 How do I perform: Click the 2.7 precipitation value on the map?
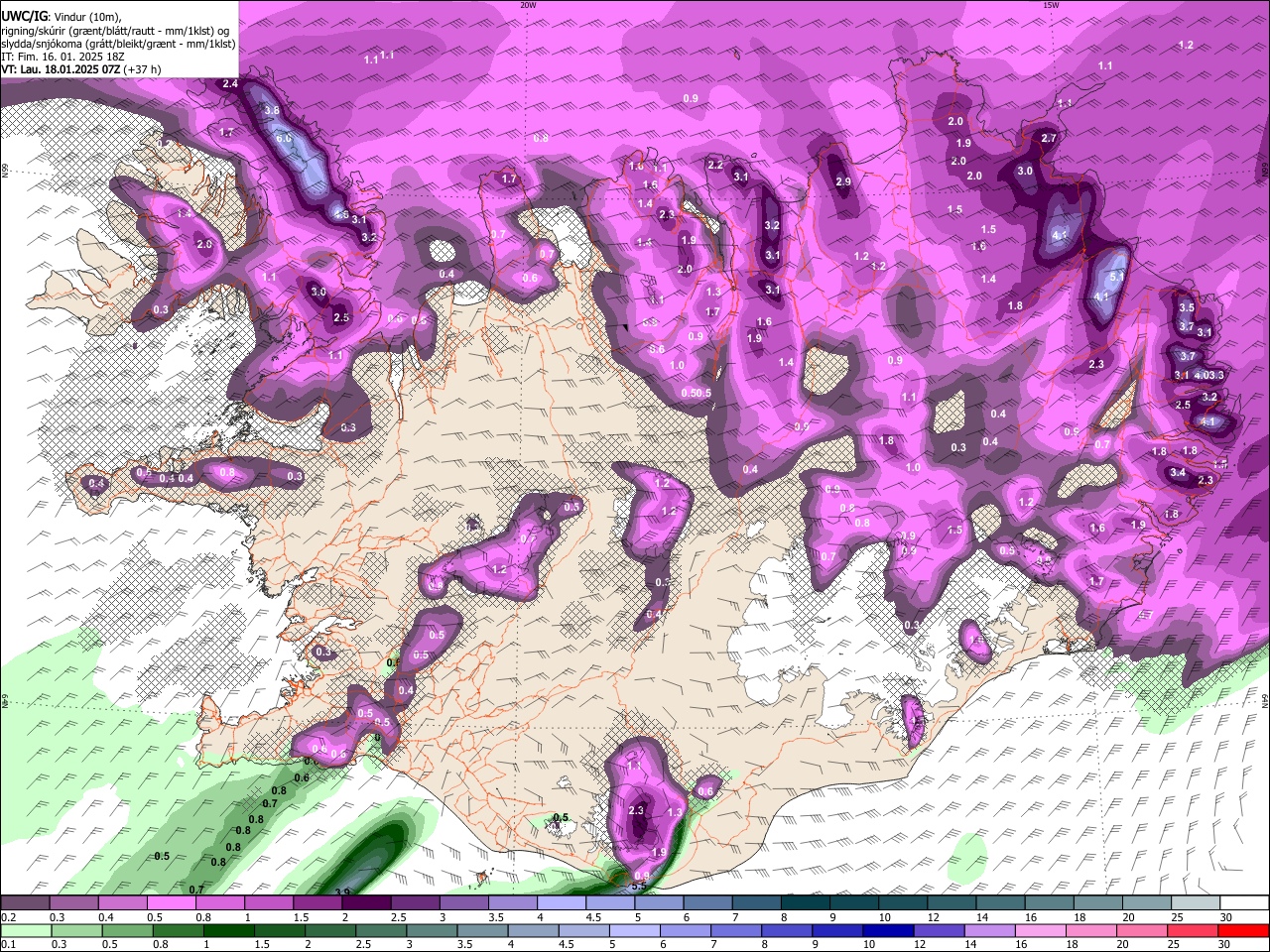click(1049, 138)
